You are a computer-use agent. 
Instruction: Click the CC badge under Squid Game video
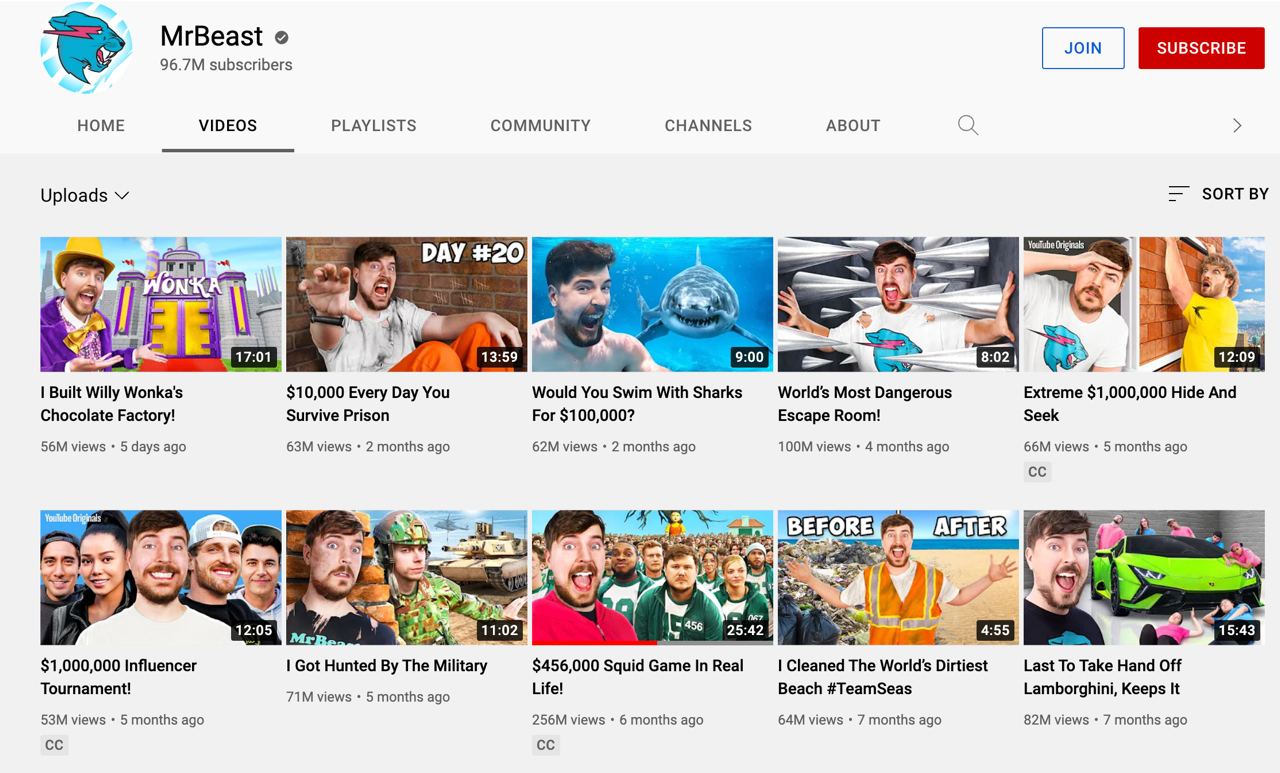[545, 745]
